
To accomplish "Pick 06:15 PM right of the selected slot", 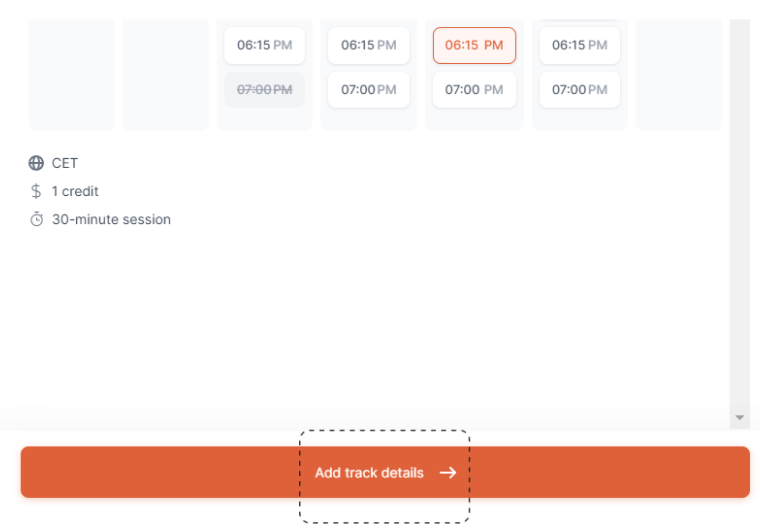I will [x=580, y=46].
